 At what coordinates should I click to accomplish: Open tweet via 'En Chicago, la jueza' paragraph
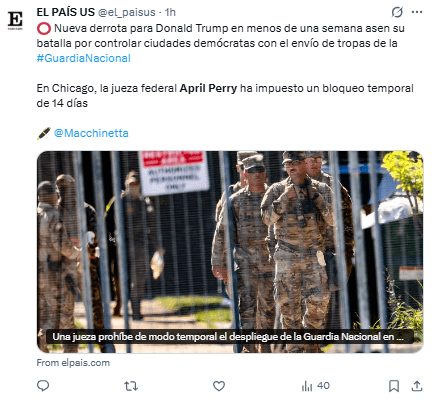(x=225, y=96)
